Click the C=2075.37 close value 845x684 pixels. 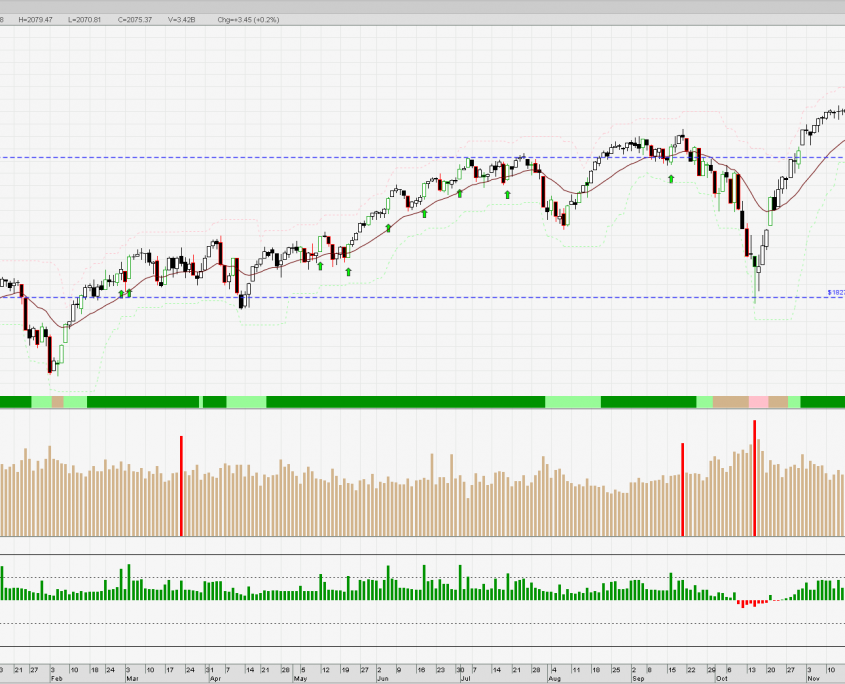coord(135,19)
